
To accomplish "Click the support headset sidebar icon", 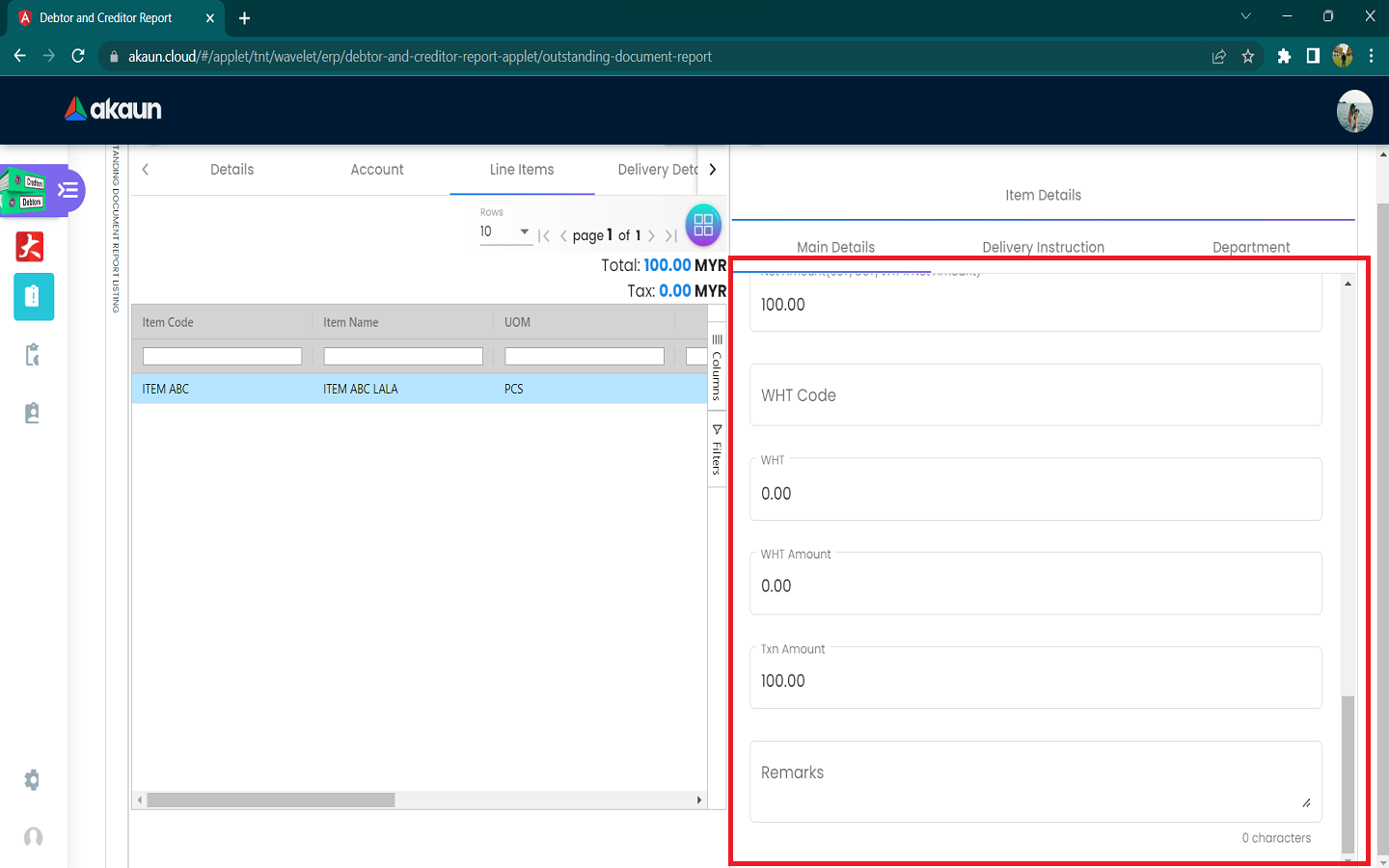I will [x=33, y=836].
